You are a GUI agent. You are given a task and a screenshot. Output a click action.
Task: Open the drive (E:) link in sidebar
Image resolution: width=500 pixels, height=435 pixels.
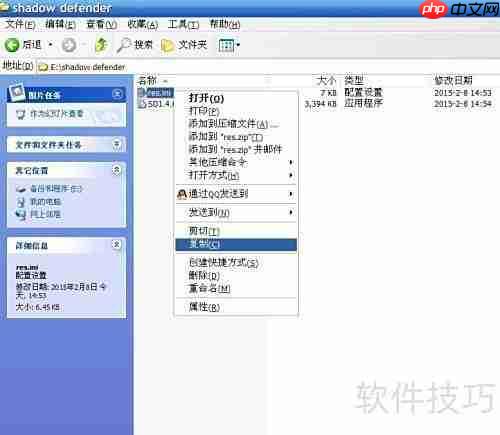coord(56,189)
